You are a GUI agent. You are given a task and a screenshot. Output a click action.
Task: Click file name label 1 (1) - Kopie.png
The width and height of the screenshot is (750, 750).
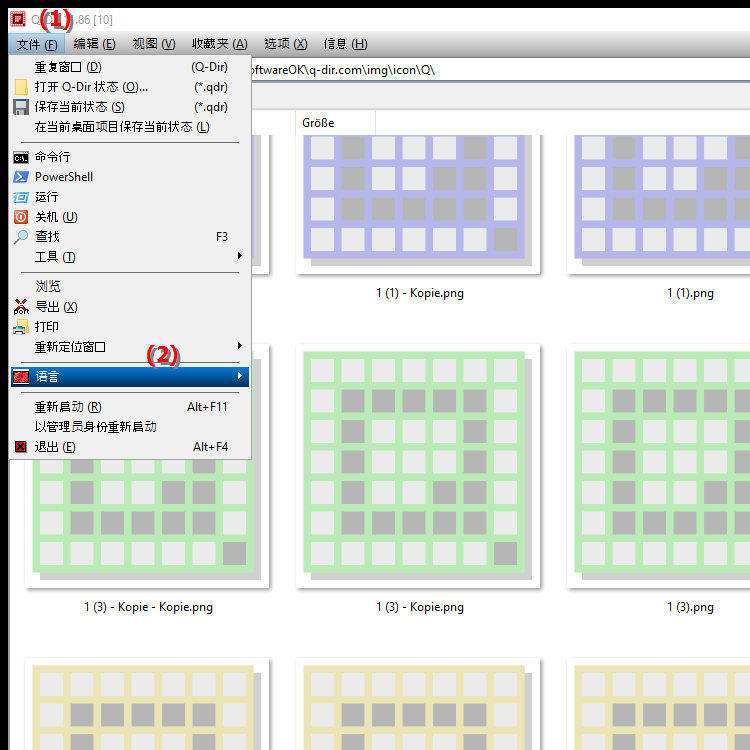(420, 293)
